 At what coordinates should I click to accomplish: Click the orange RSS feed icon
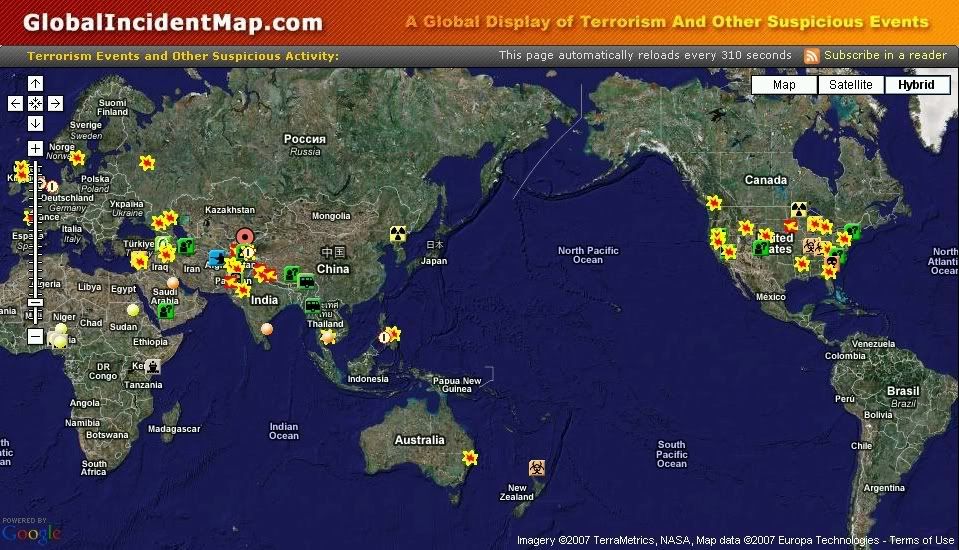[812, 56]
